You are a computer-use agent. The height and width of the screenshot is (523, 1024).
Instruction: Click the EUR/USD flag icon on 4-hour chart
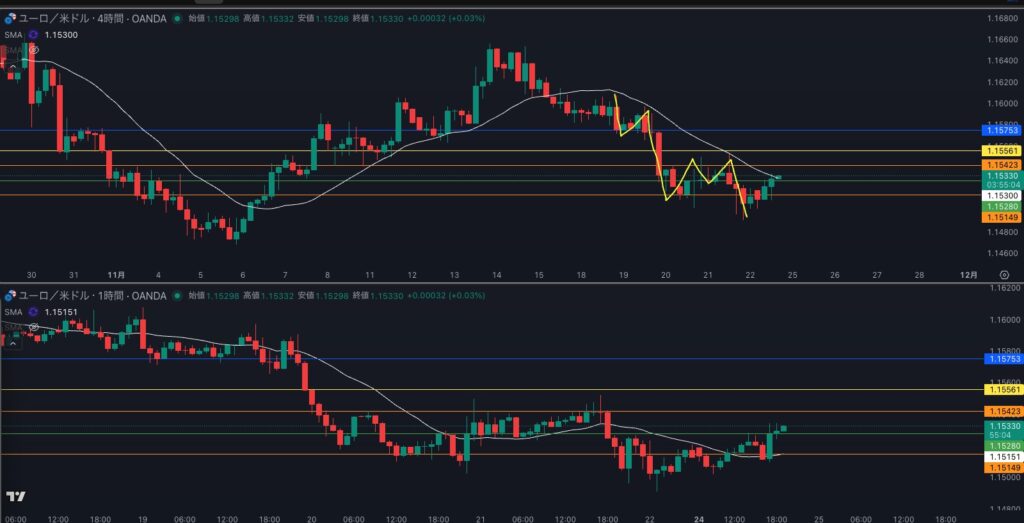point(11,18)
